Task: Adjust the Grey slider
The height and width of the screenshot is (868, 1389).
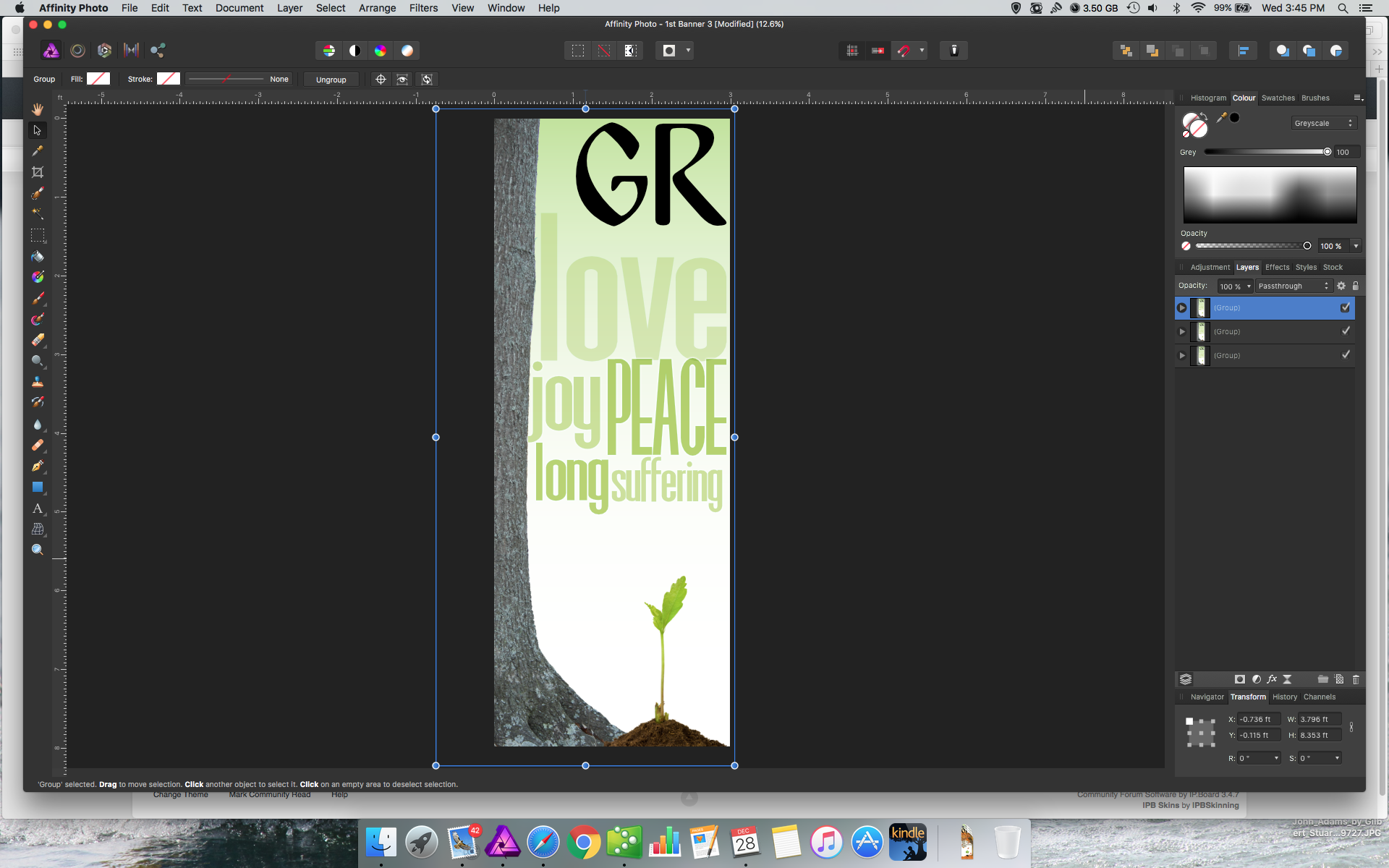Action: tap(1266, 152)
